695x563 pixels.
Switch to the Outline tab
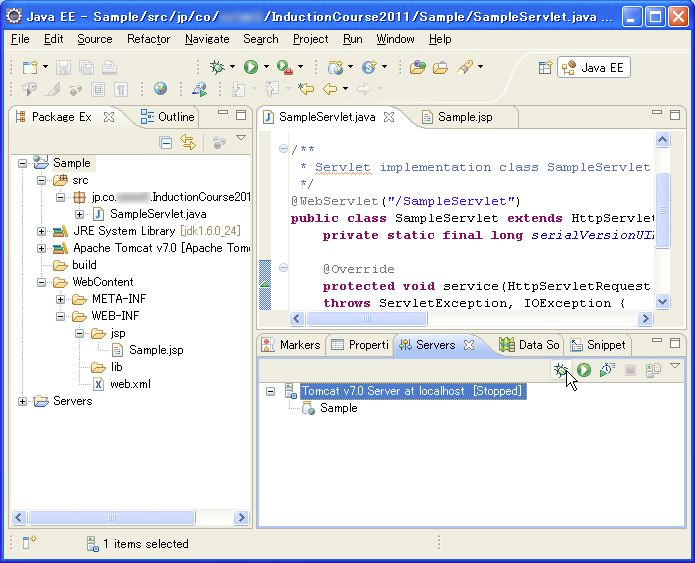click(168, 117)
